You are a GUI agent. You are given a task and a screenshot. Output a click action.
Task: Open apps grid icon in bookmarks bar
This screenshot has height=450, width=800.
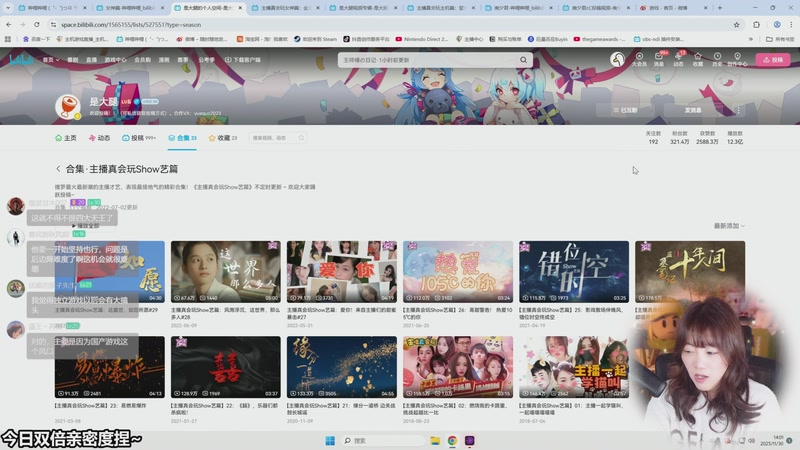(7, 39)
